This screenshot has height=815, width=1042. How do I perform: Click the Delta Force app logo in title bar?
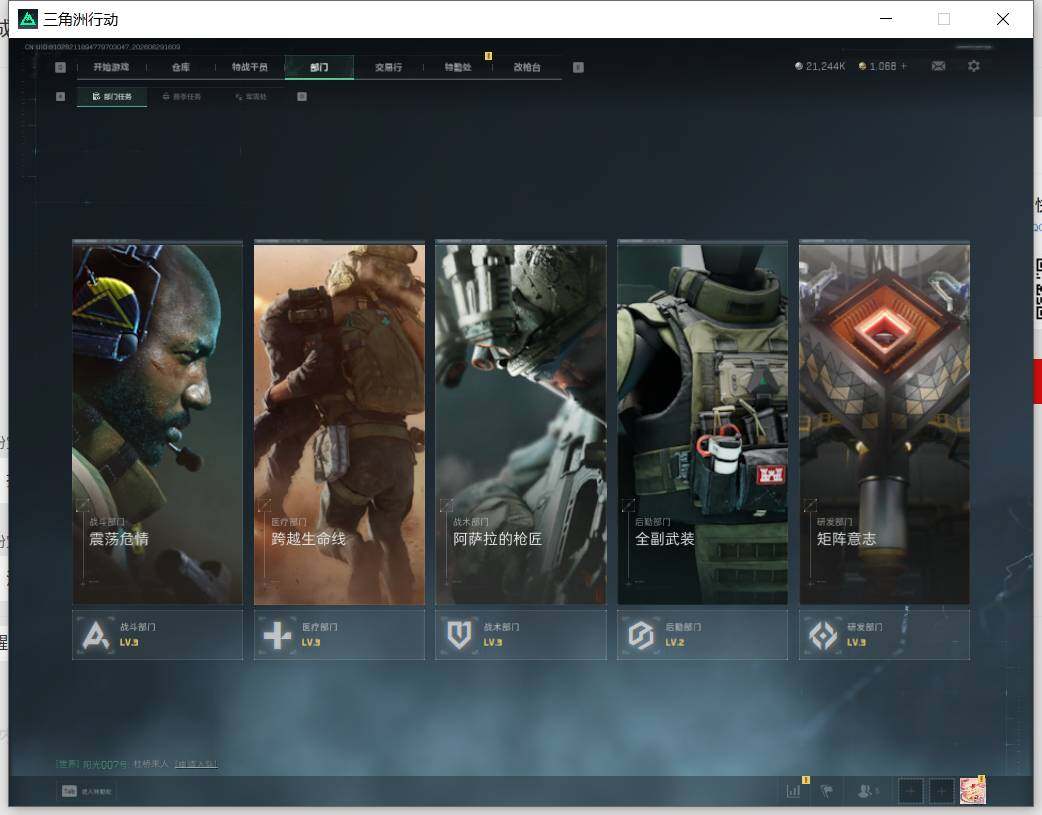[28, 19]
